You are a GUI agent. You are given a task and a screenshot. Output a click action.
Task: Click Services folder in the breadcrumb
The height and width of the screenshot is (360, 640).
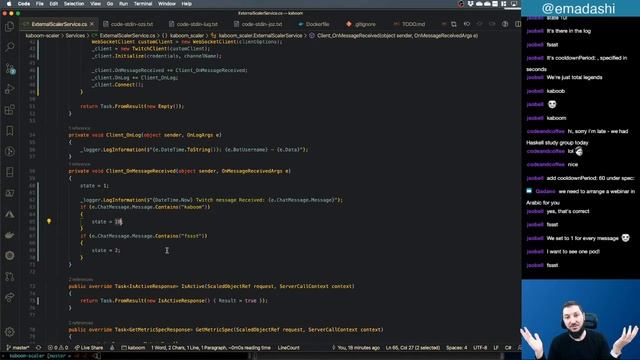[75, 36]
